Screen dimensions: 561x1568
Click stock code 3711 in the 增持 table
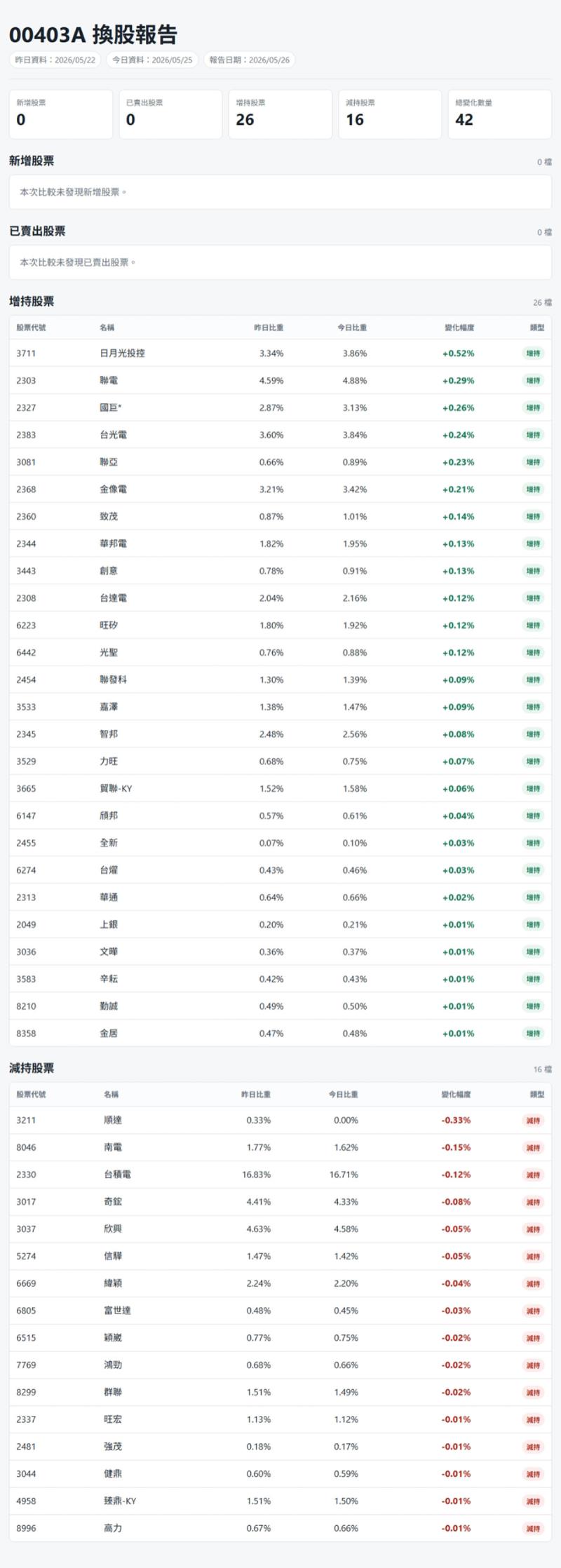pyautogui.click(x=26, y=353)
